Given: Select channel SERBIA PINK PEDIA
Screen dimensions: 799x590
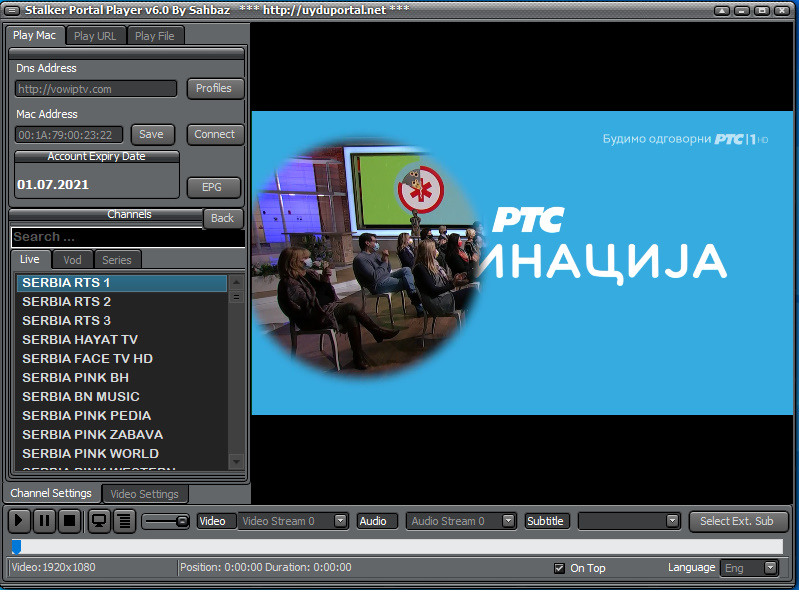Looking at the screenshot, I should [x=122, y=415].
